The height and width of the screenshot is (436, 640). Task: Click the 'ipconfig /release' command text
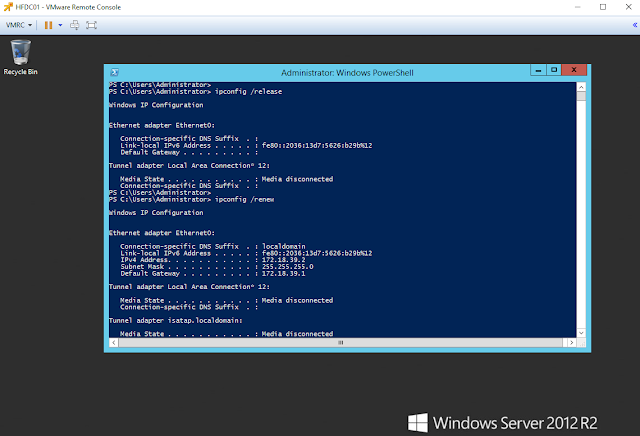coord(248,91)
